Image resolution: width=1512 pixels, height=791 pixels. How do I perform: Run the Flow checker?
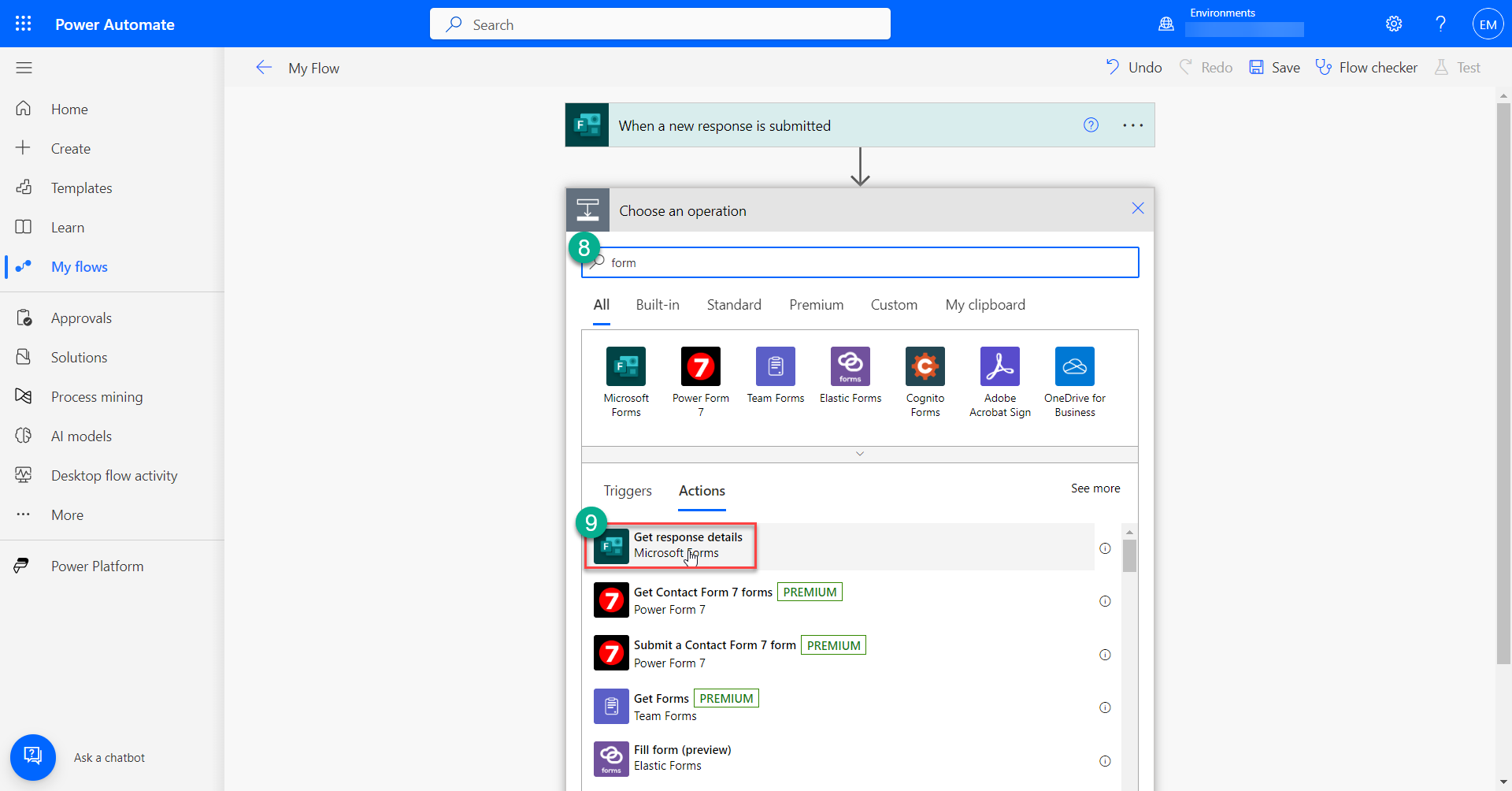1366,68
